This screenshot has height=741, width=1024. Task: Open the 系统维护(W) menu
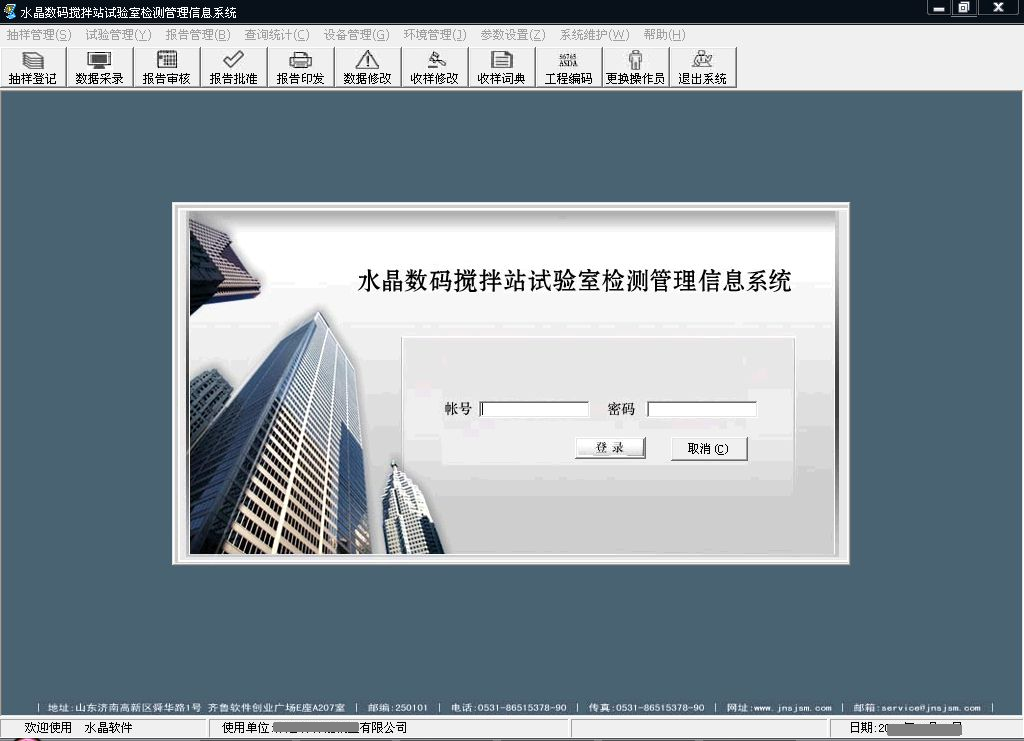(594, 35)
